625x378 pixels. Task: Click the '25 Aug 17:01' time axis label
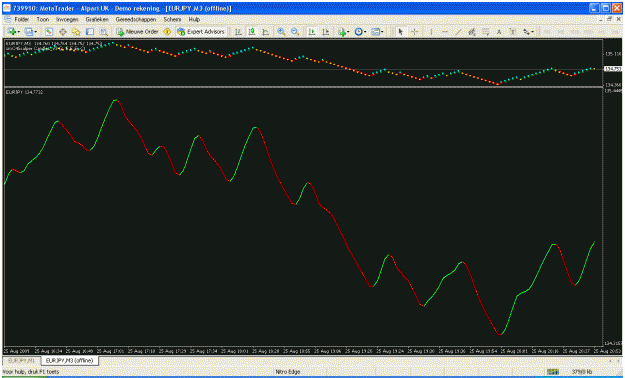tap(110, 351)
